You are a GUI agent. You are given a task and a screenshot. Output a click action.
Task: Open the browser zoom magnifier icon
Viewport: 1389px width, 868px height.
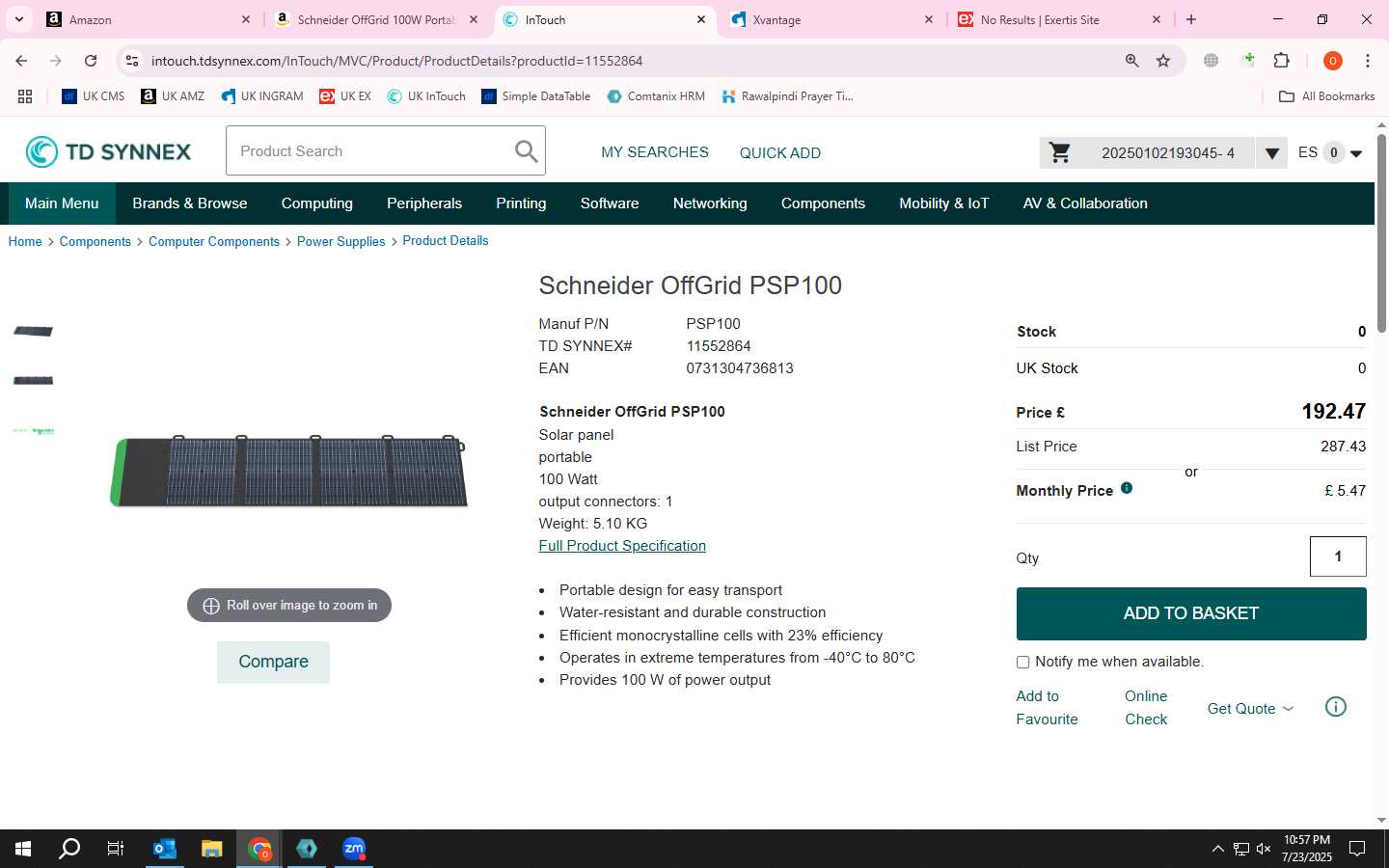tap(1132, 61)
